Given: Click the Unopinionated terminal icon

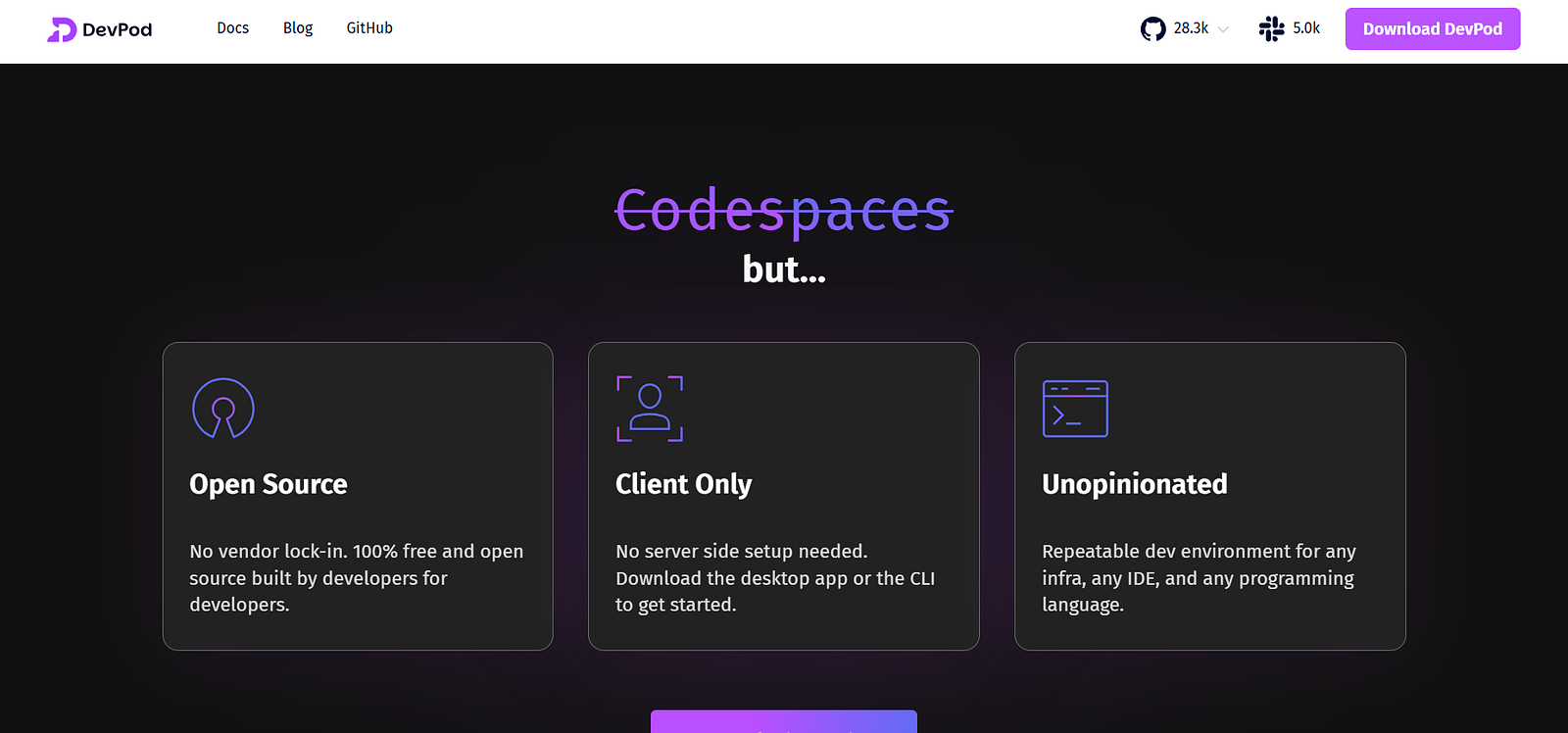Looking at the screenshot, I should click(x=1075, y=409).
